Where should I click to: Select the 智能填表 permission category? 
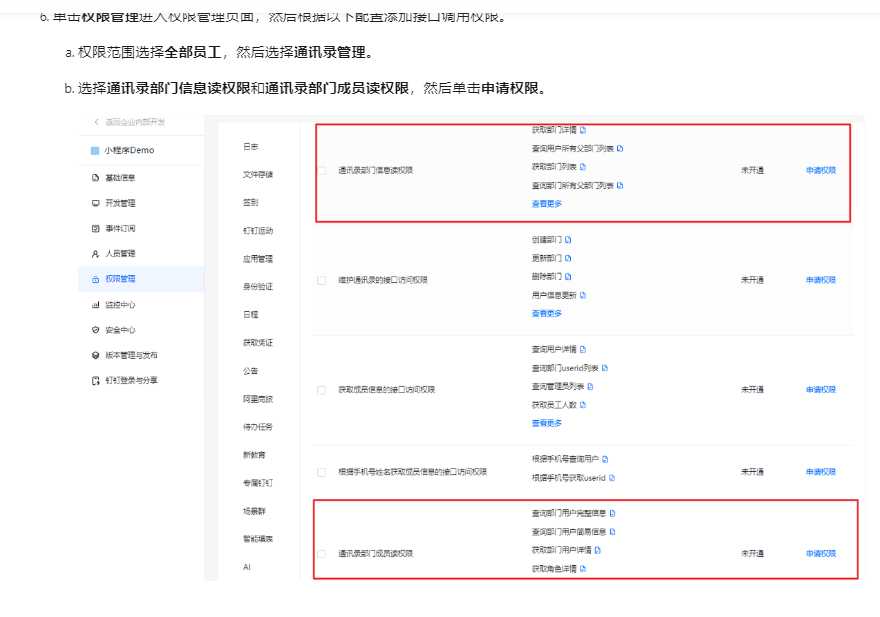tap(258, 539)
